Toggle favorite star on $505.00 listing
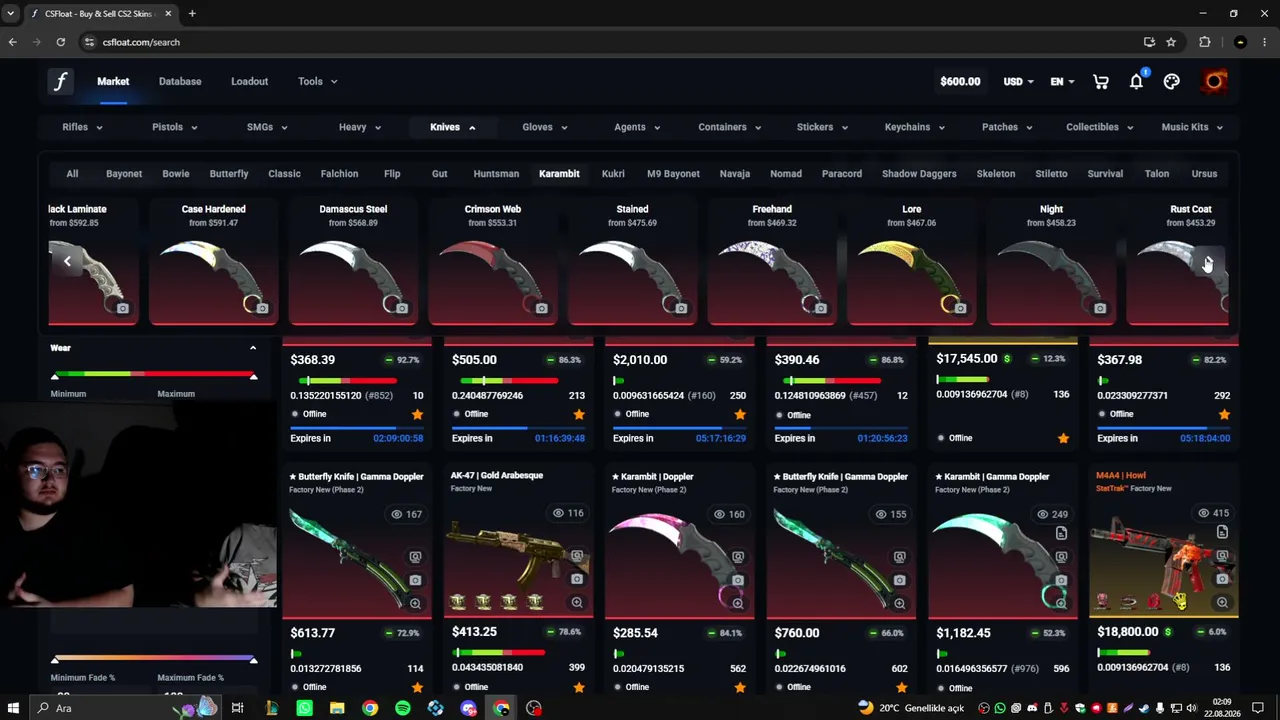The height and width of the screenshot is (720, 1280). pos(578,414)
